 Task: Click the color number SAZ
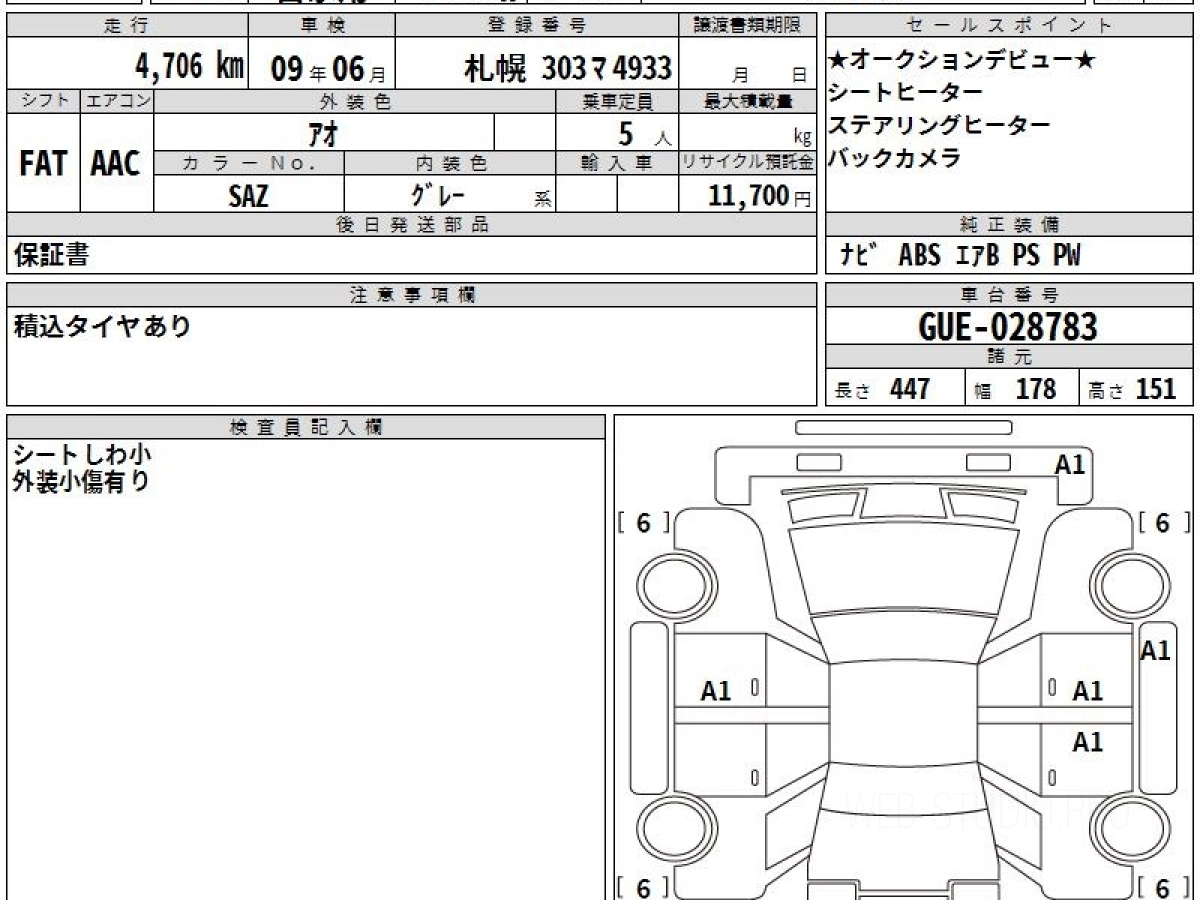point(248,196)
